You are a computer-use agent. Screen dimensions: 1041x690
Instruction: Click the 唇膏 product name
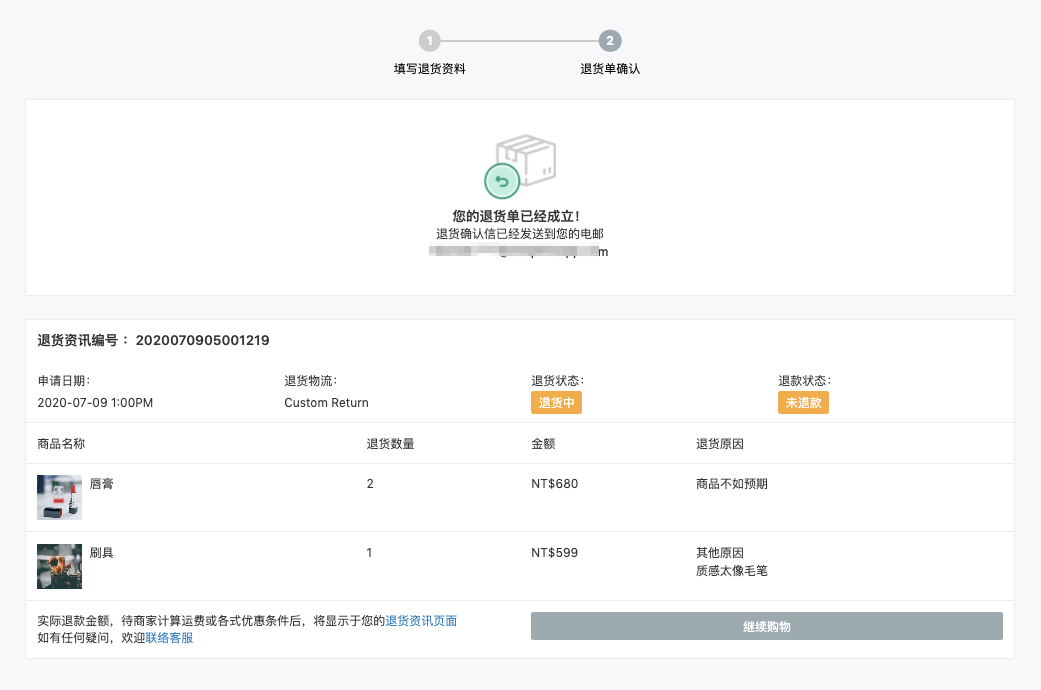[x=102, y=483]
